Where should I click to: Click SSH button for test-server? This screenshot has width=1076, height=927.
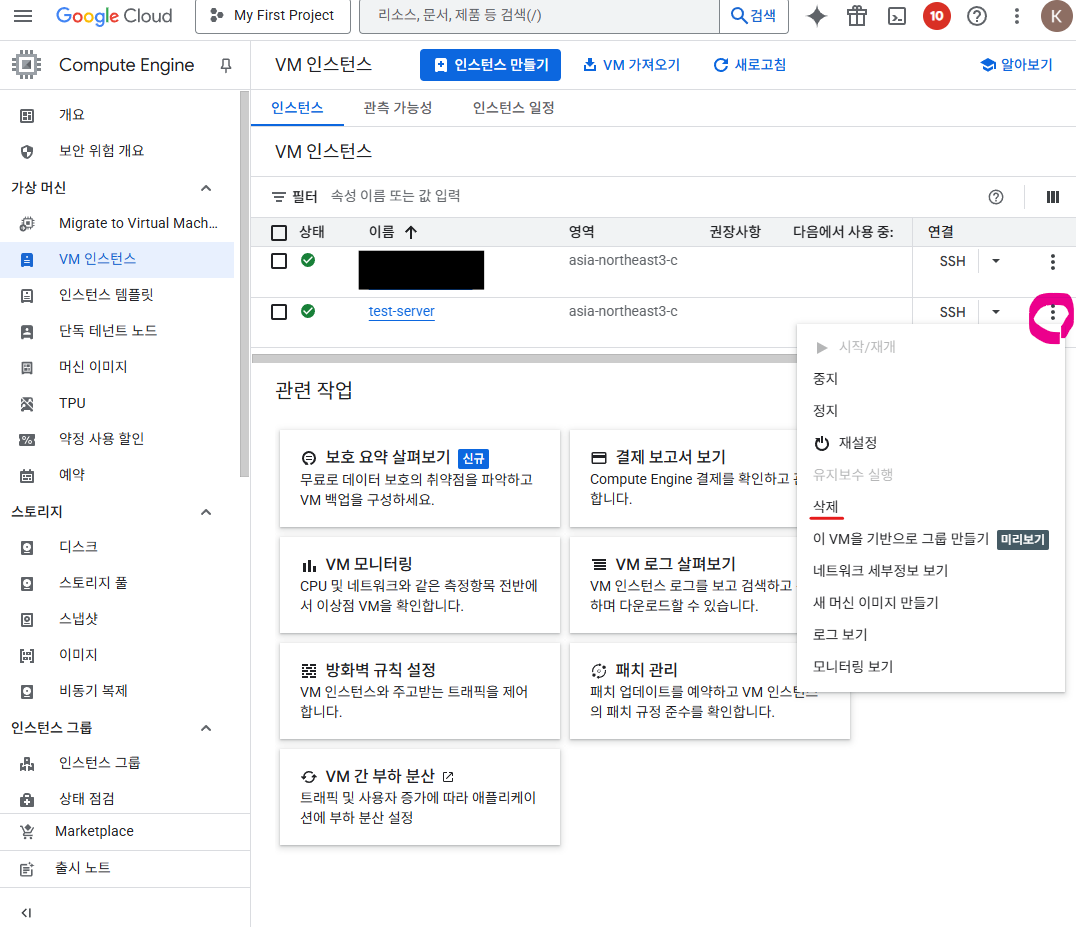[952, 312]
